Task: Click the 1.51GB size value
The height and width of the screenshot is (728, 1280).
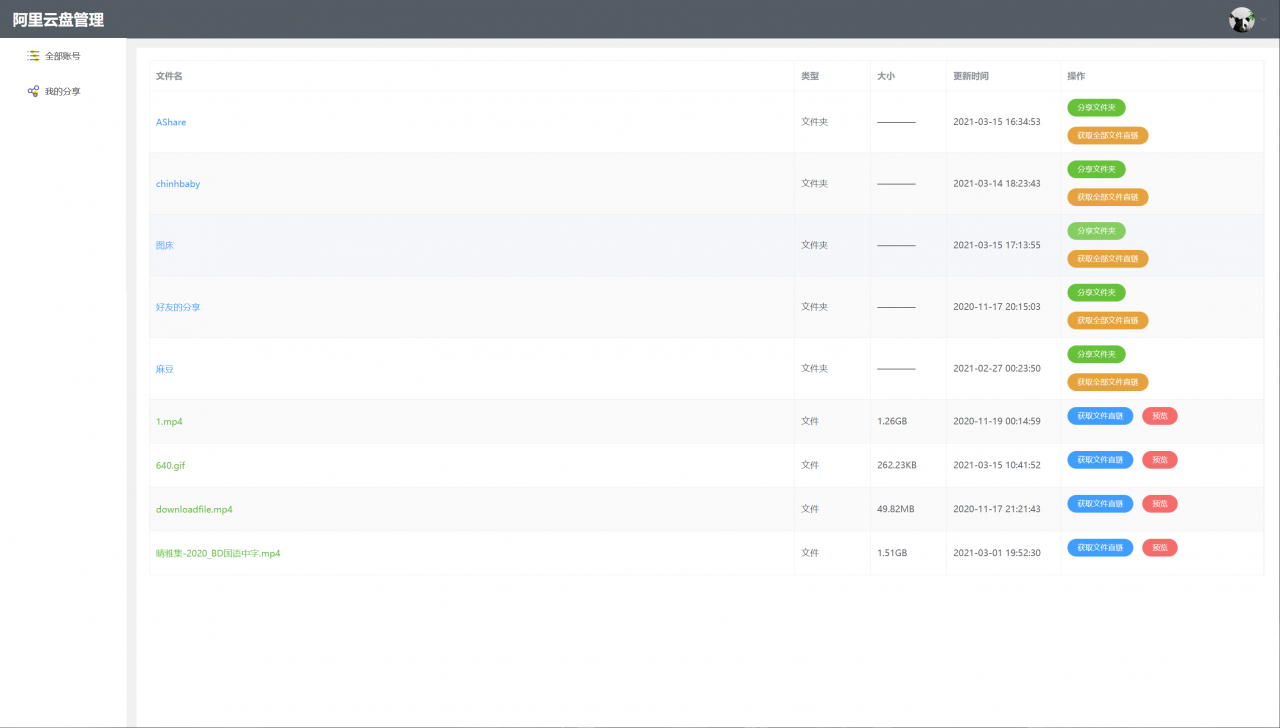Action: 892,553
